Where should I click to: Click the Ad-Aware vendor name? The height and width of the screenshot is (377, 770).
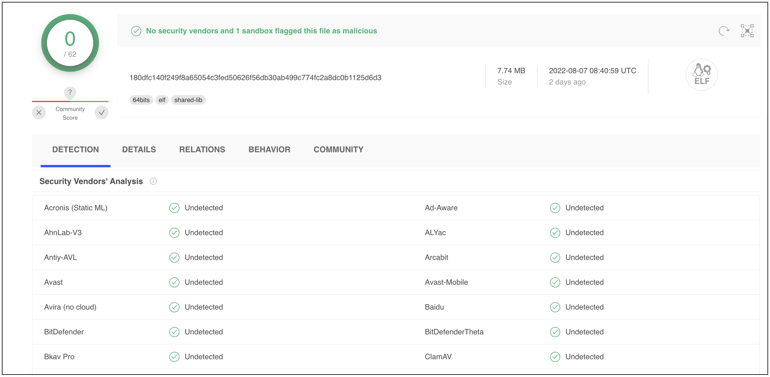pyautogui.click(x=441, y=208)
